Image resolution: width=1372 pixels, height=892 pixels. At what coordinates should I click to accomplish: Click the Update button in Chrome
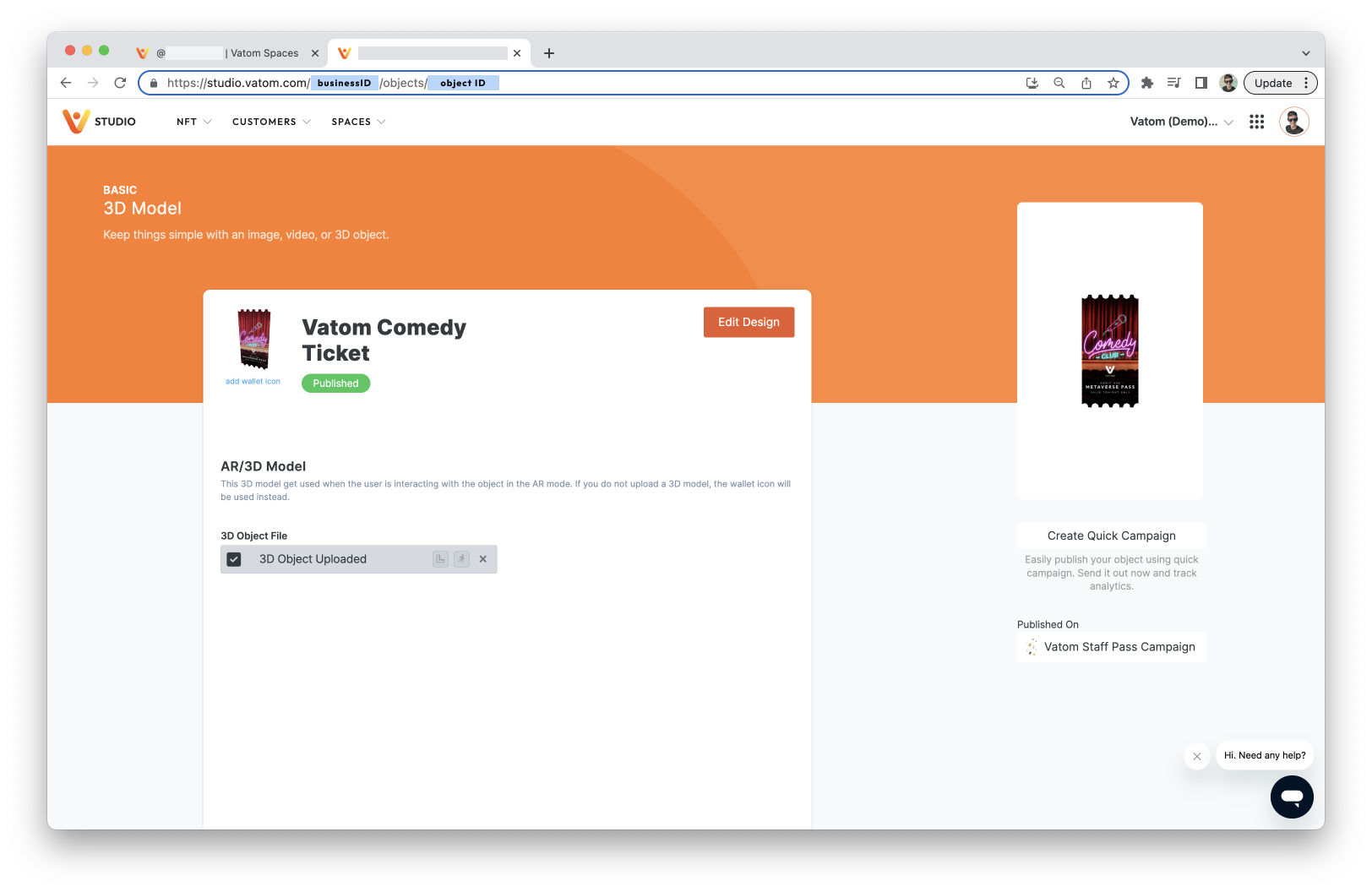coord(1272,83)
